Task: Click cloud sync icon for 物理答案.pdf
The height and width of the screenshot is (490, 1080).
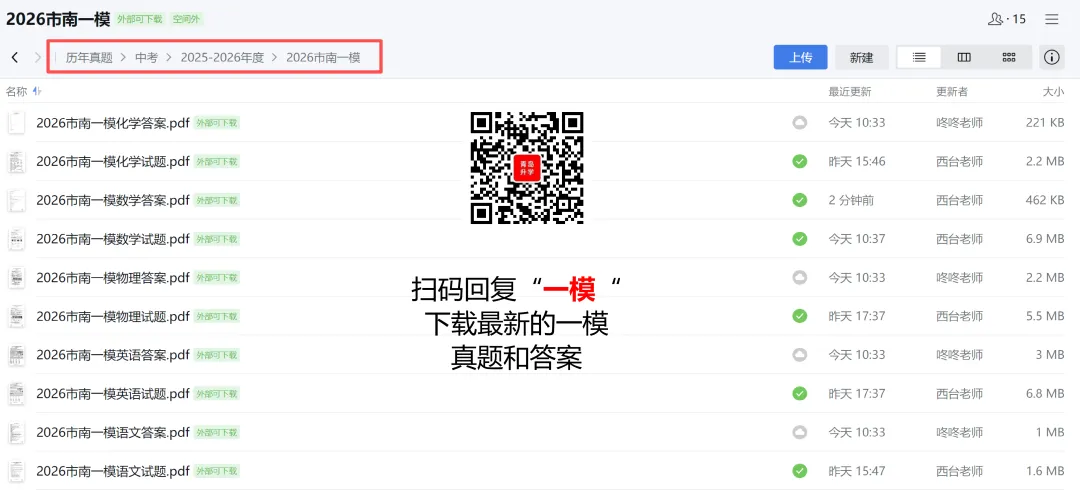Action: tap(799, 277)
